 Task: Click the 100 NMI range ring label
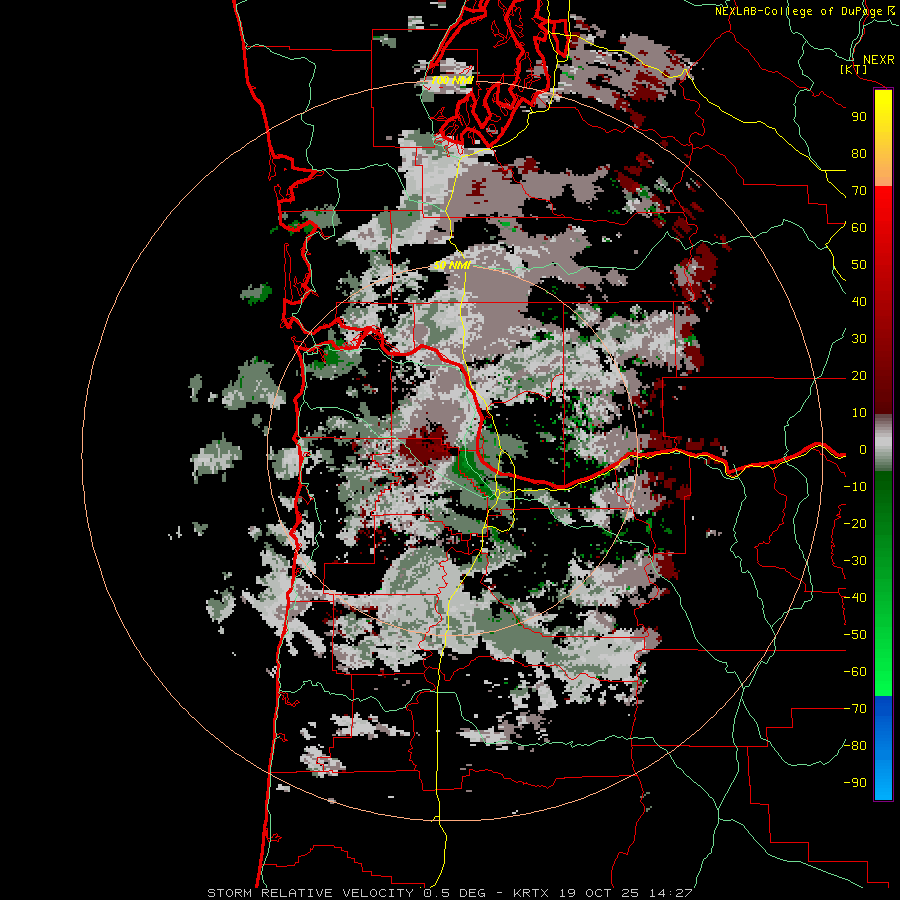452,80
